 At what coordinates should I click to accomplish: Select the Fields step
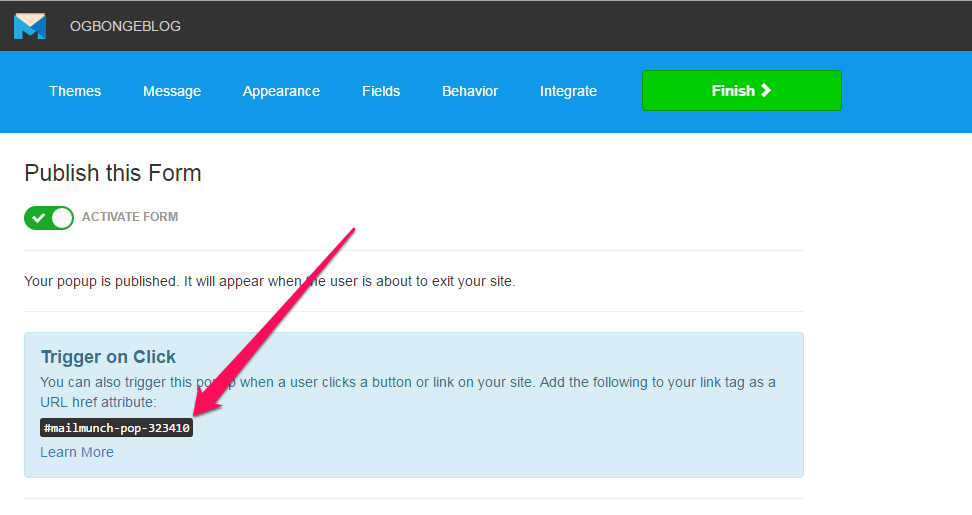[x=381, y=91]
